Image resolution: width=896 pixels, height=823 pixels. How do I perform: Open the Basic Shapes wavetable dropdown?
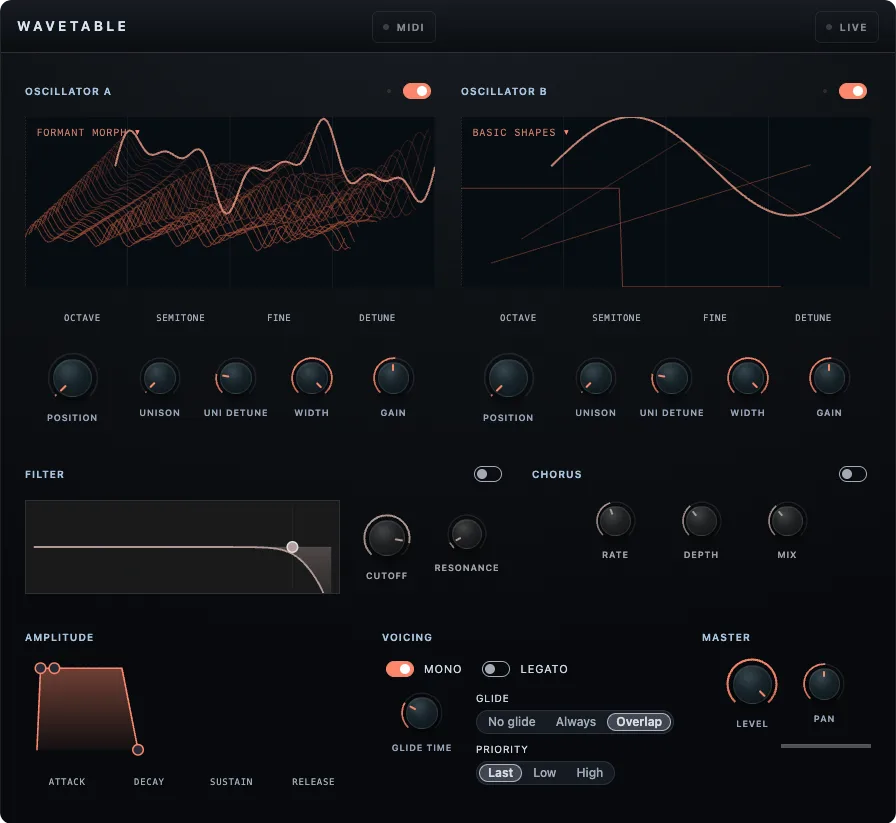(x=520, y=132)
